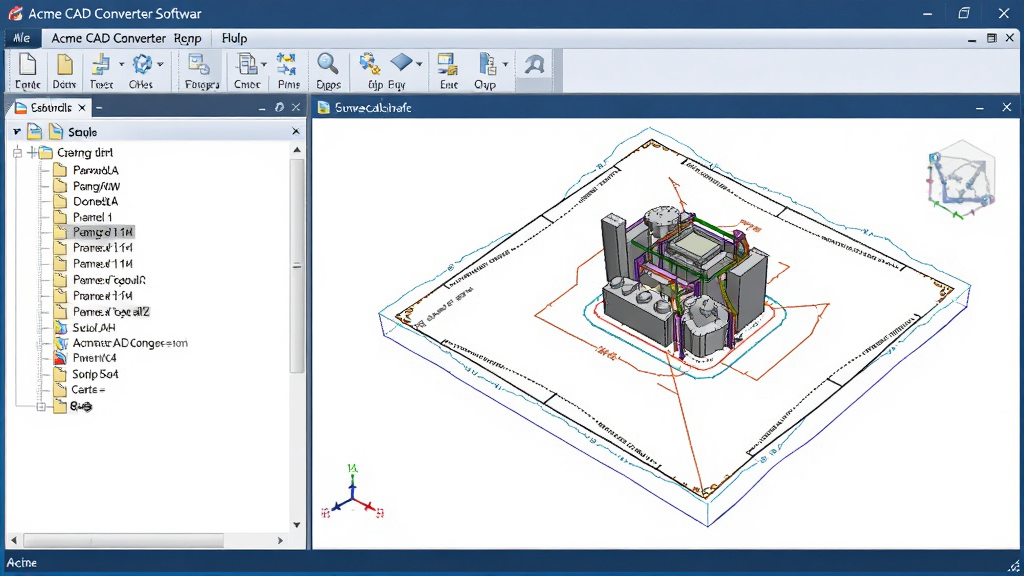Open the Acme CAD Converter menu

point(108,39)
